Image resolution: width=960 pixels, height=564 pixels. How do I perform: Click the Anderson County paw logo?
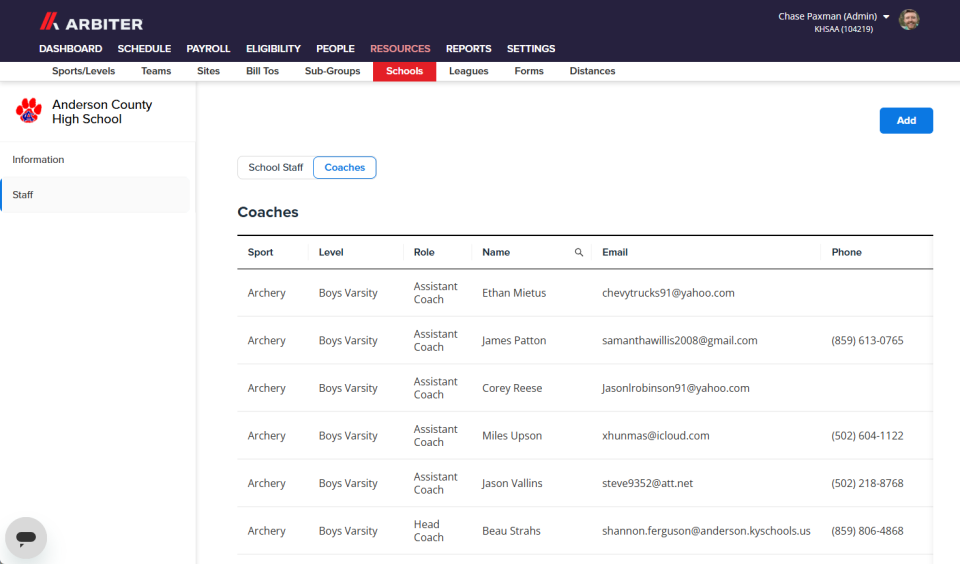28,111
